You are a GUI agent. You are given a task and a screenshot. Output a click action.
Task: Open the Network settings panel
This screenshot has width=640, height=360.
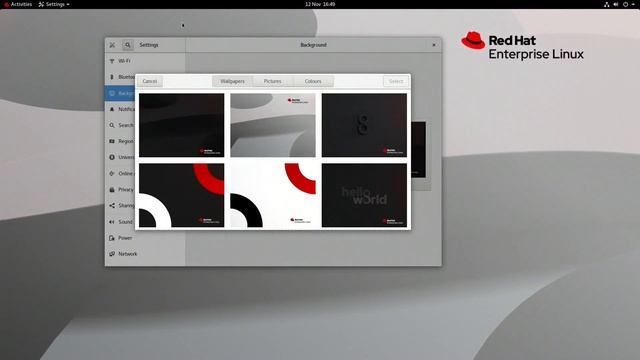coord(145,254)
